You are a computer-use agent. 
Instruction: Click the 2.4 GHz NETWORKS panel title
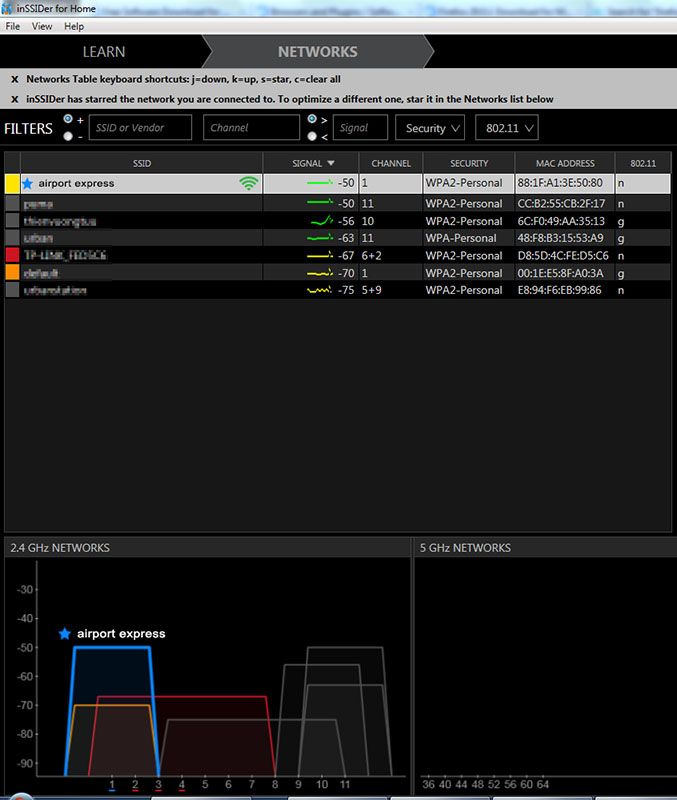(x=60, y=548)
